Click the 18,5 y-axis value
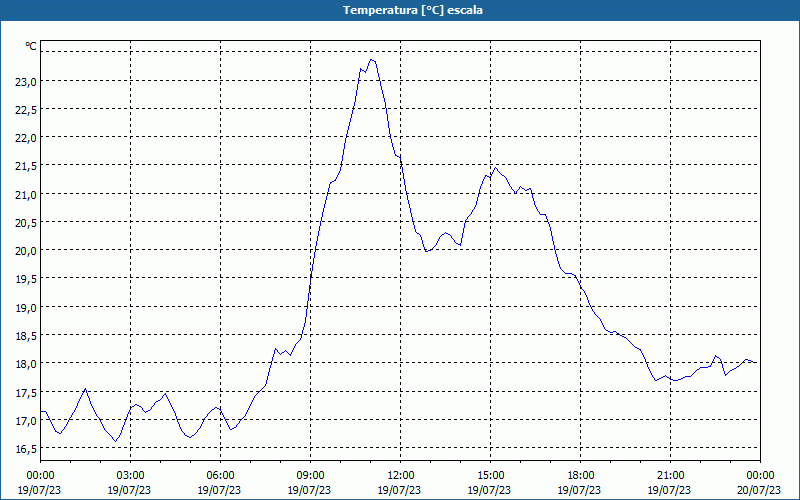800x500 pixels. (25, 336)
